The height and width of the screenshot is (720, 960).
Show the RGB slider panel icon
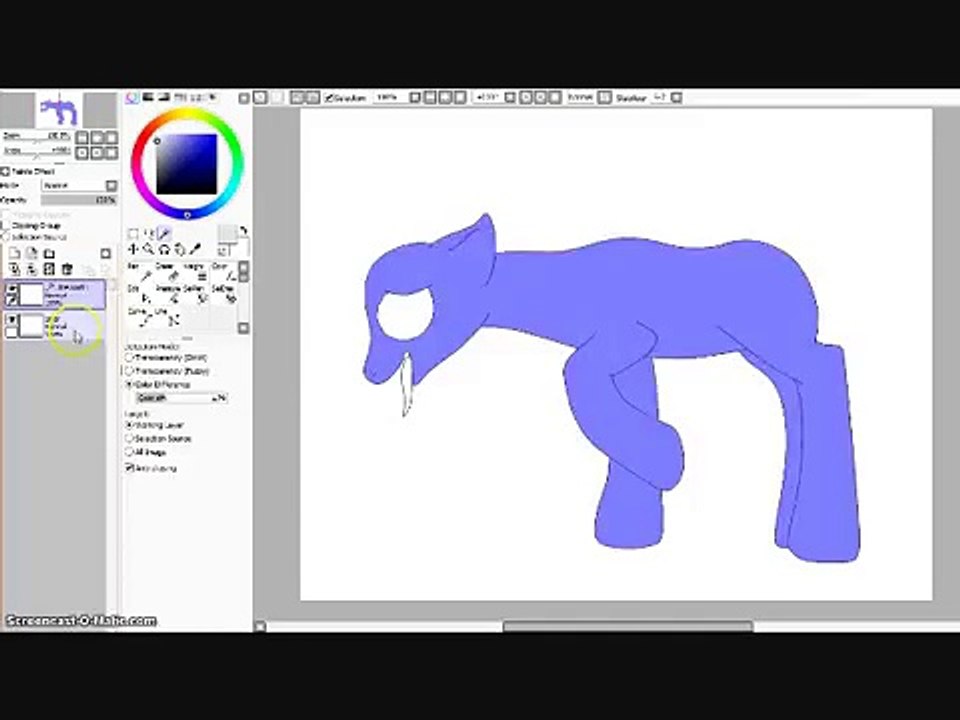(x=148, y=97)
